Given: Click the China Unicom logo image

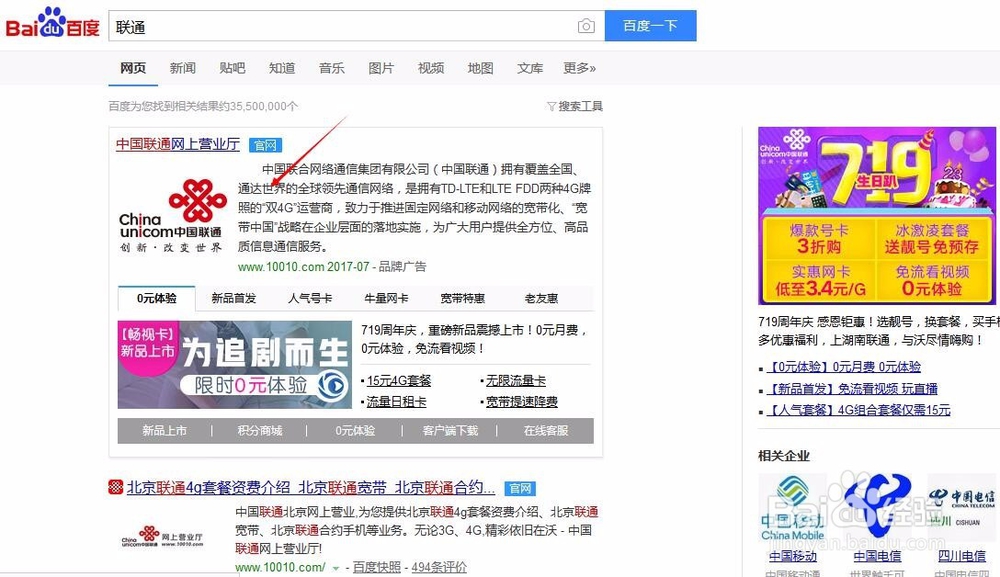Looking at the screenshot, I should click(x=173, y=215).
